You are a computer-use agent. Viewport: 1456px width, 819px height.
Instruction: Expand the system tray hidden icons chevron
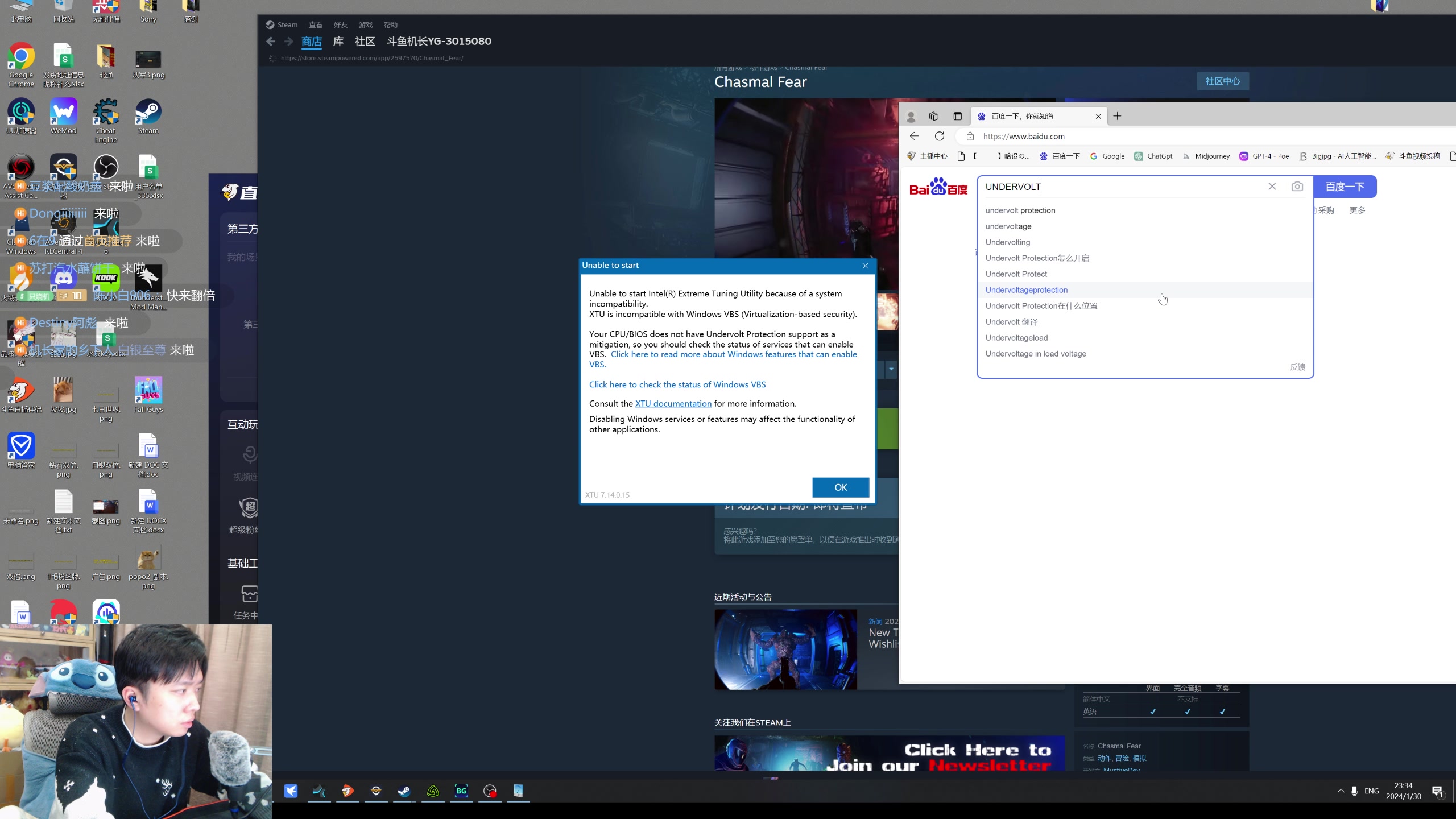[1341, 791]
